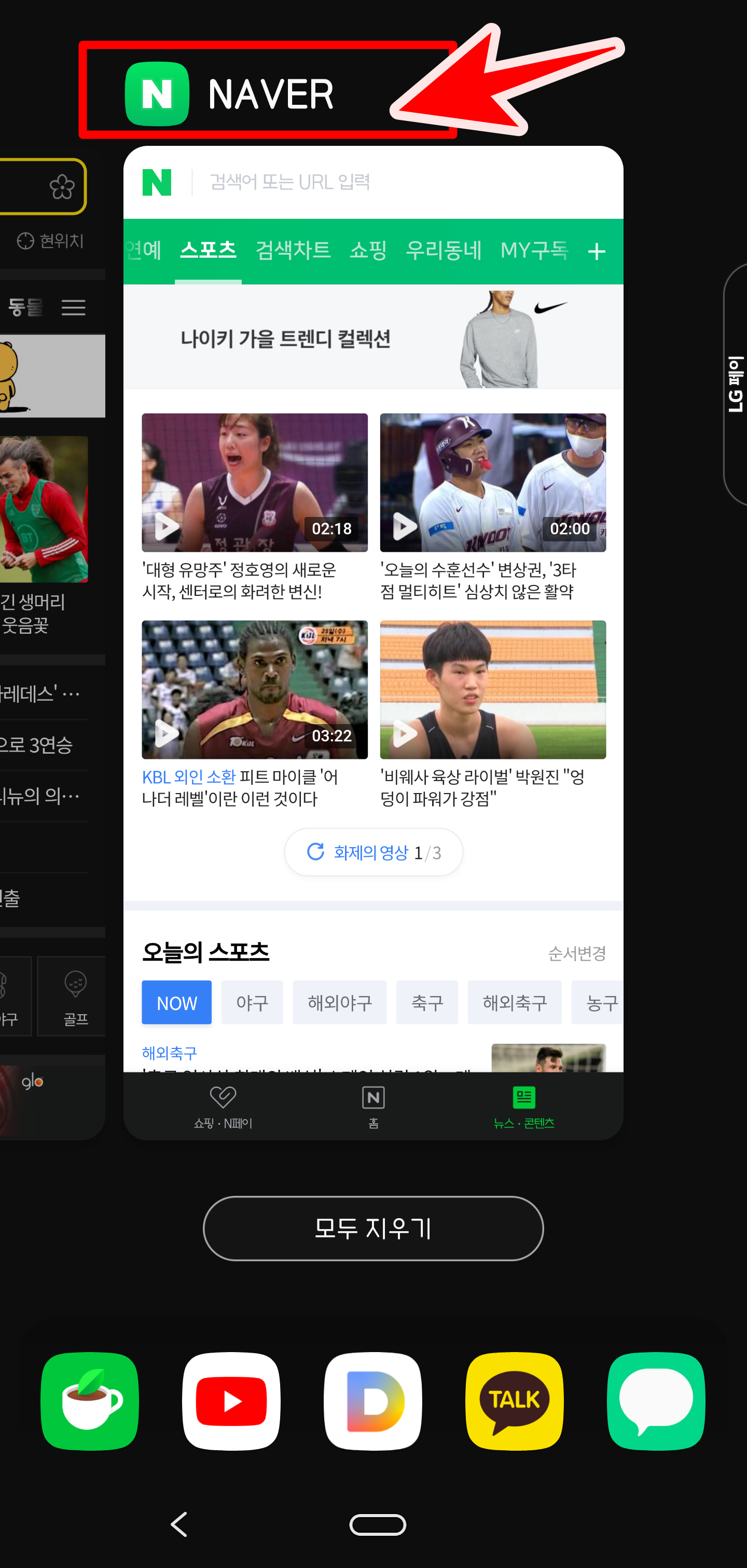The height and width of the screenshot is (1568, 747).
Task: Select the 해외축구 filter chip
Action: (515, 1002)
